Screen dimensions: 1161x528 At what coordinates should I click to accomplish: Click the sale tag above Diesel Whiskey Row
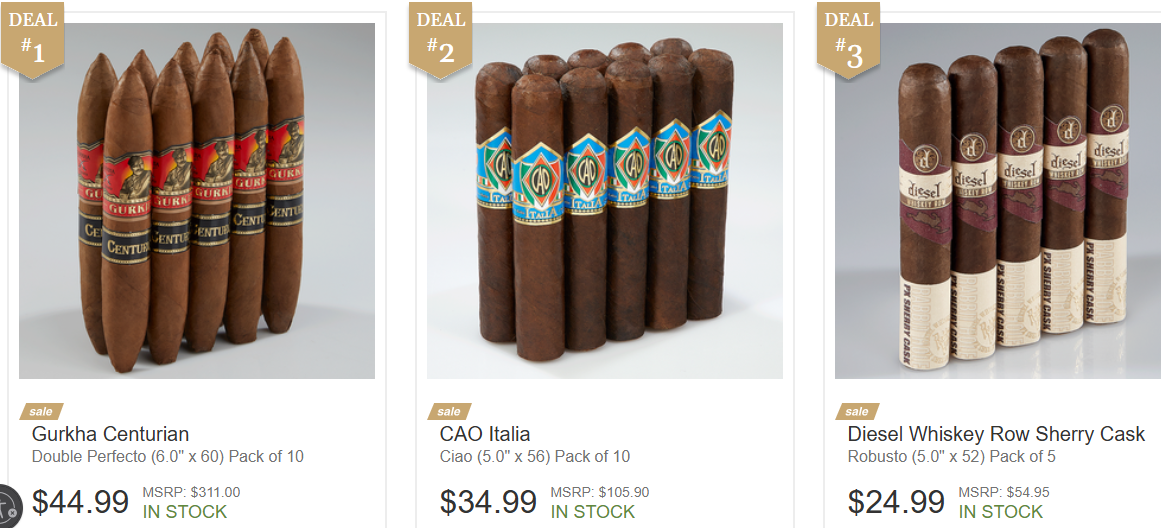tap(857, 411)
